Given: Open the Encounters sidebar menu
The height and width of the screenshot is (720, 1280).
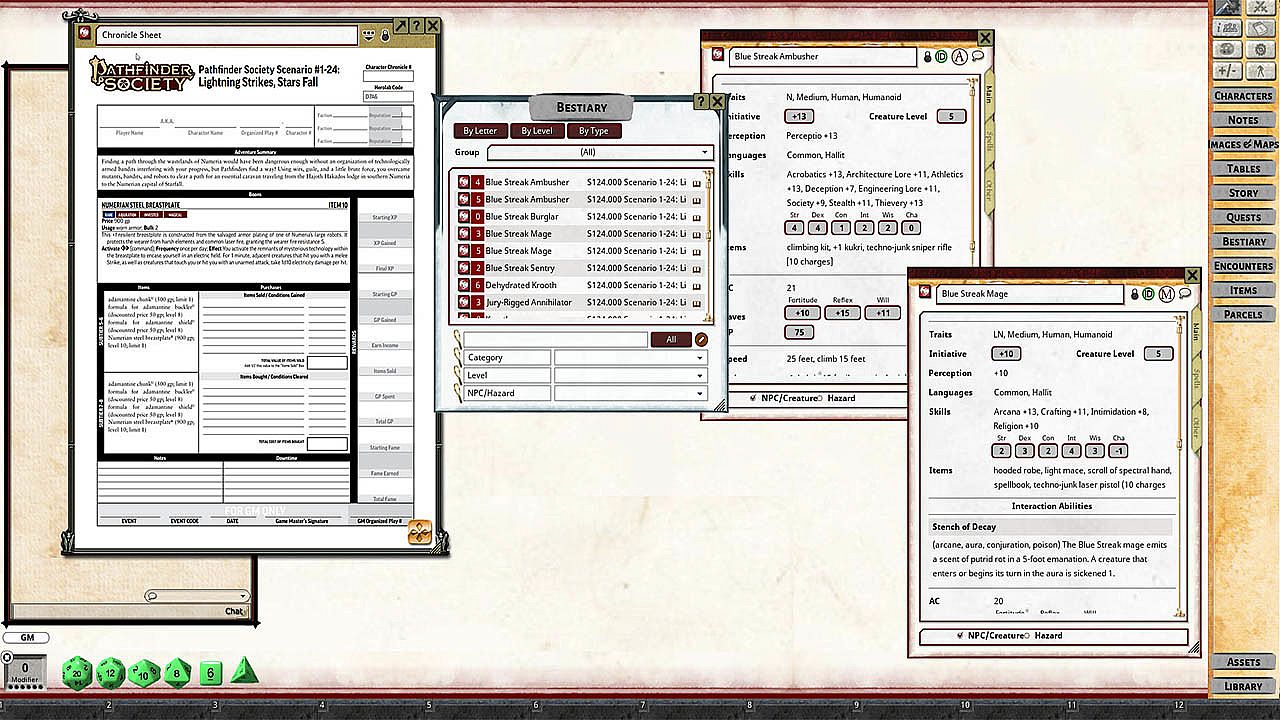Looking at the screenshot, I should (1243, 266).
